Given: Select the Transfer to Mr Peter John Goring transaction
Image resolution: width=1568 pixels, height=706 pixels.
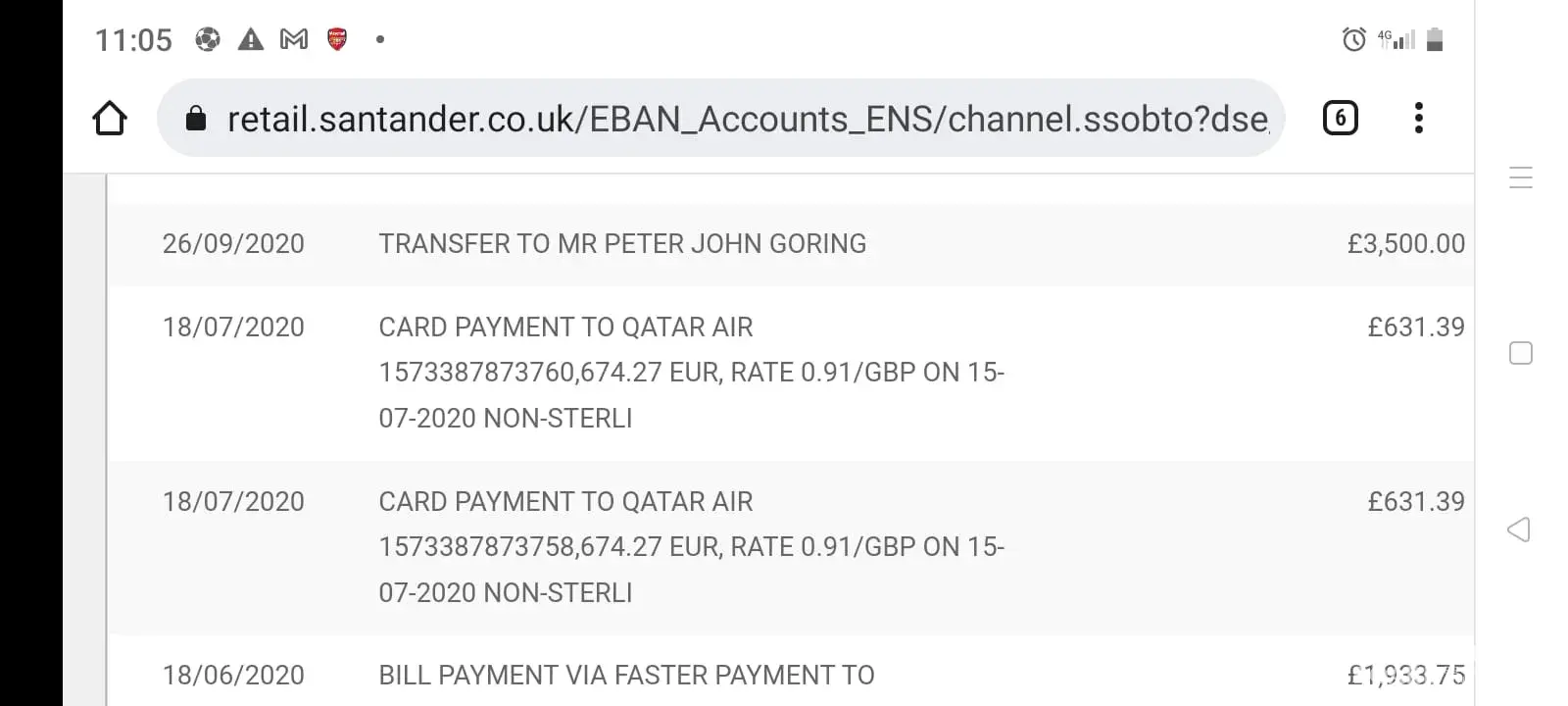Looking at the screenshot, I should coord(622,244).
